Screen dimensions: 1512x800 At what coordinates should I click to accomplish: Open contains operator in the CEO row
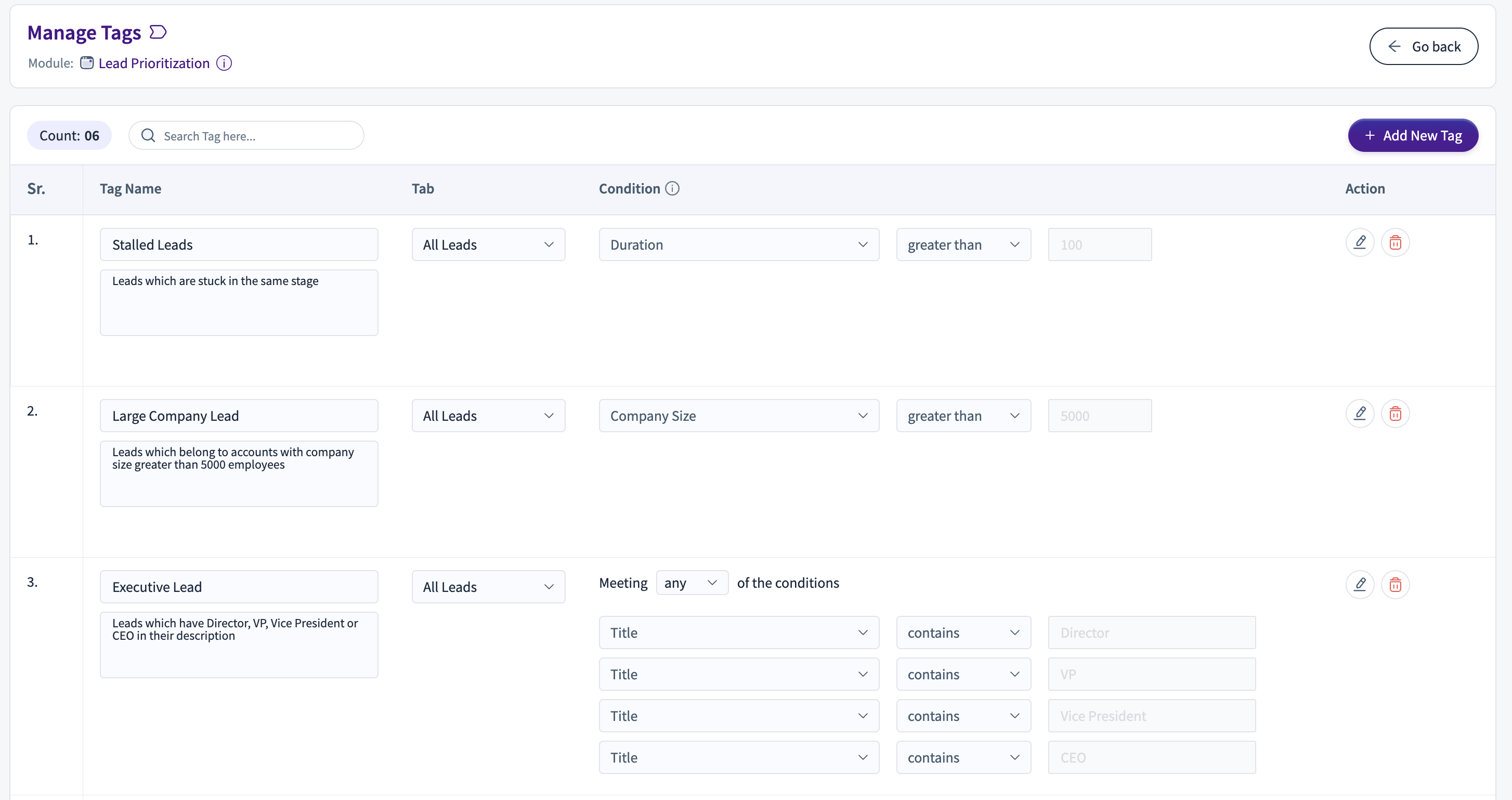[964, 758]
